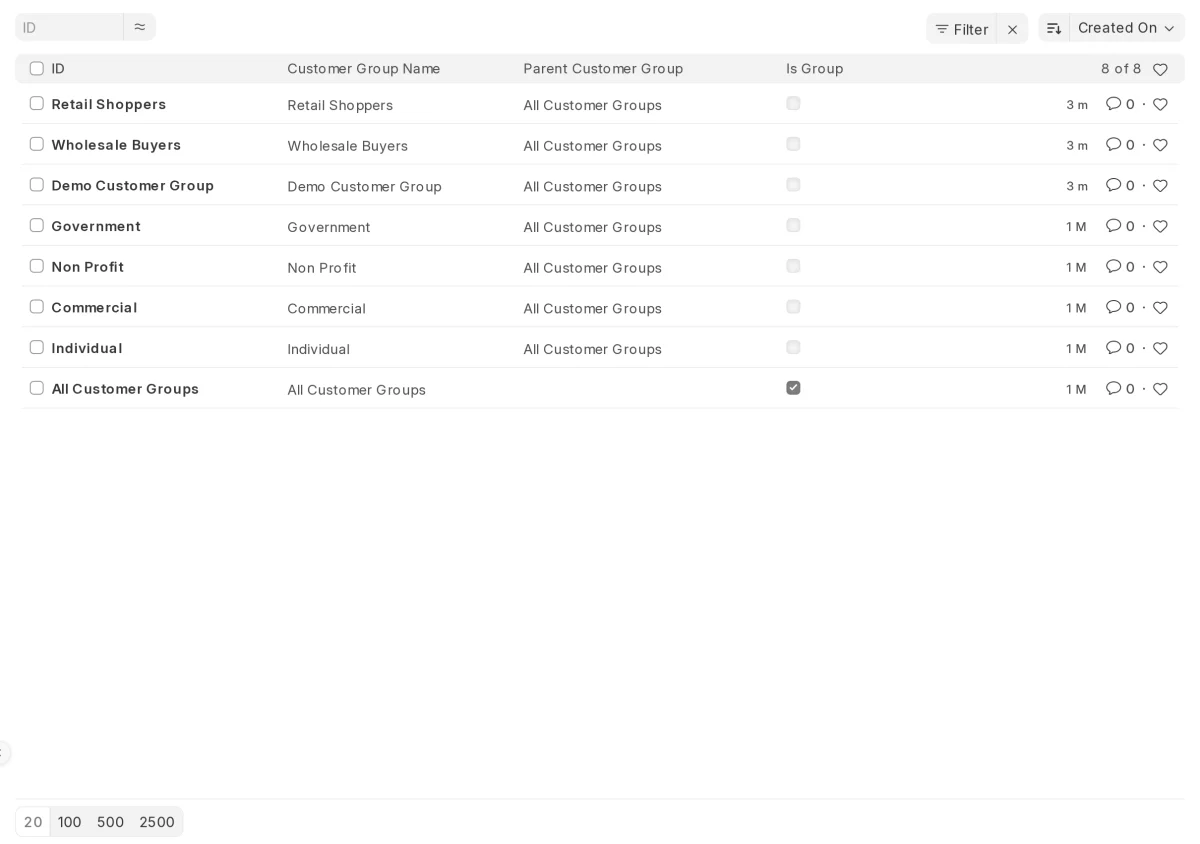Open the All Customer Groups record link

click(125, 389)
